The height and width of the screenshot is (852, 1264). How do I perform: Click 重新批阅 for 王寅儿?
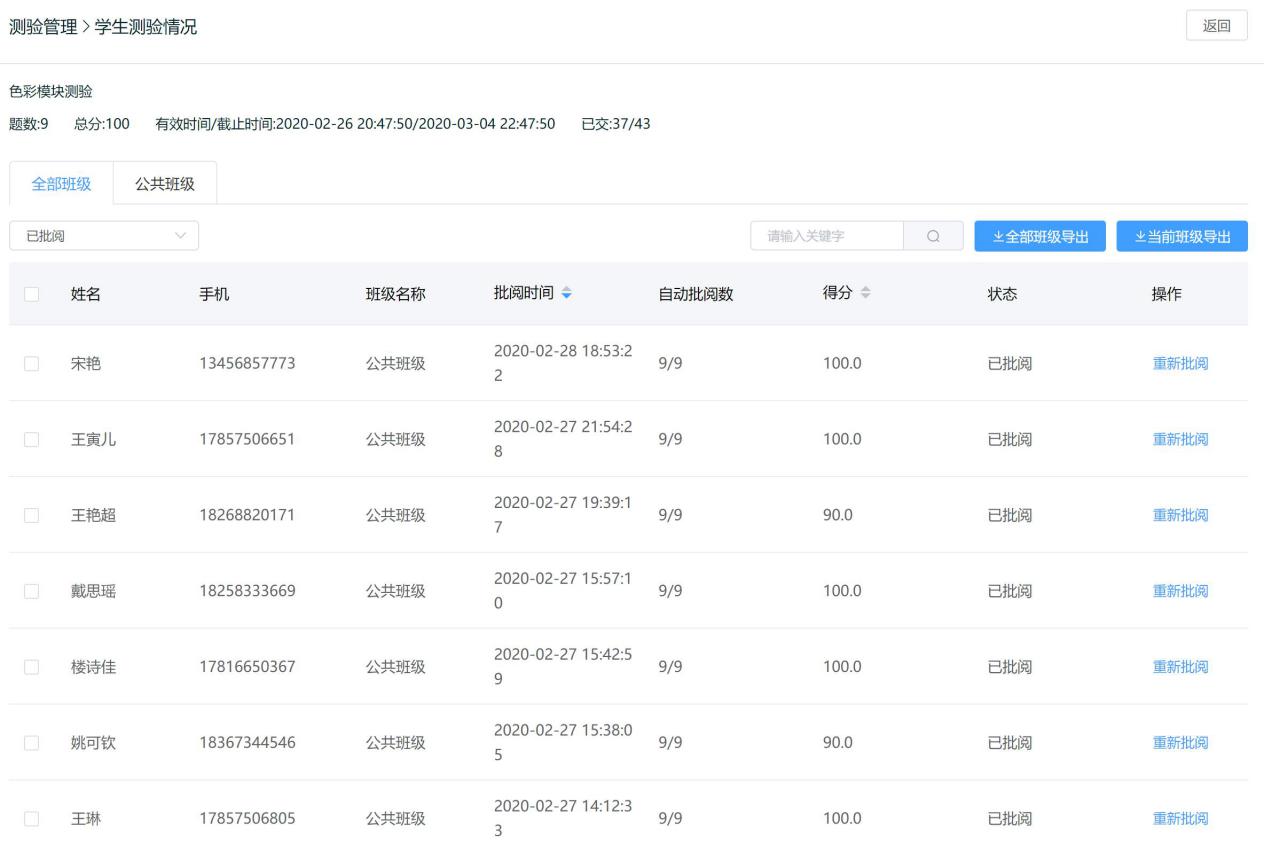point(1180,439)
